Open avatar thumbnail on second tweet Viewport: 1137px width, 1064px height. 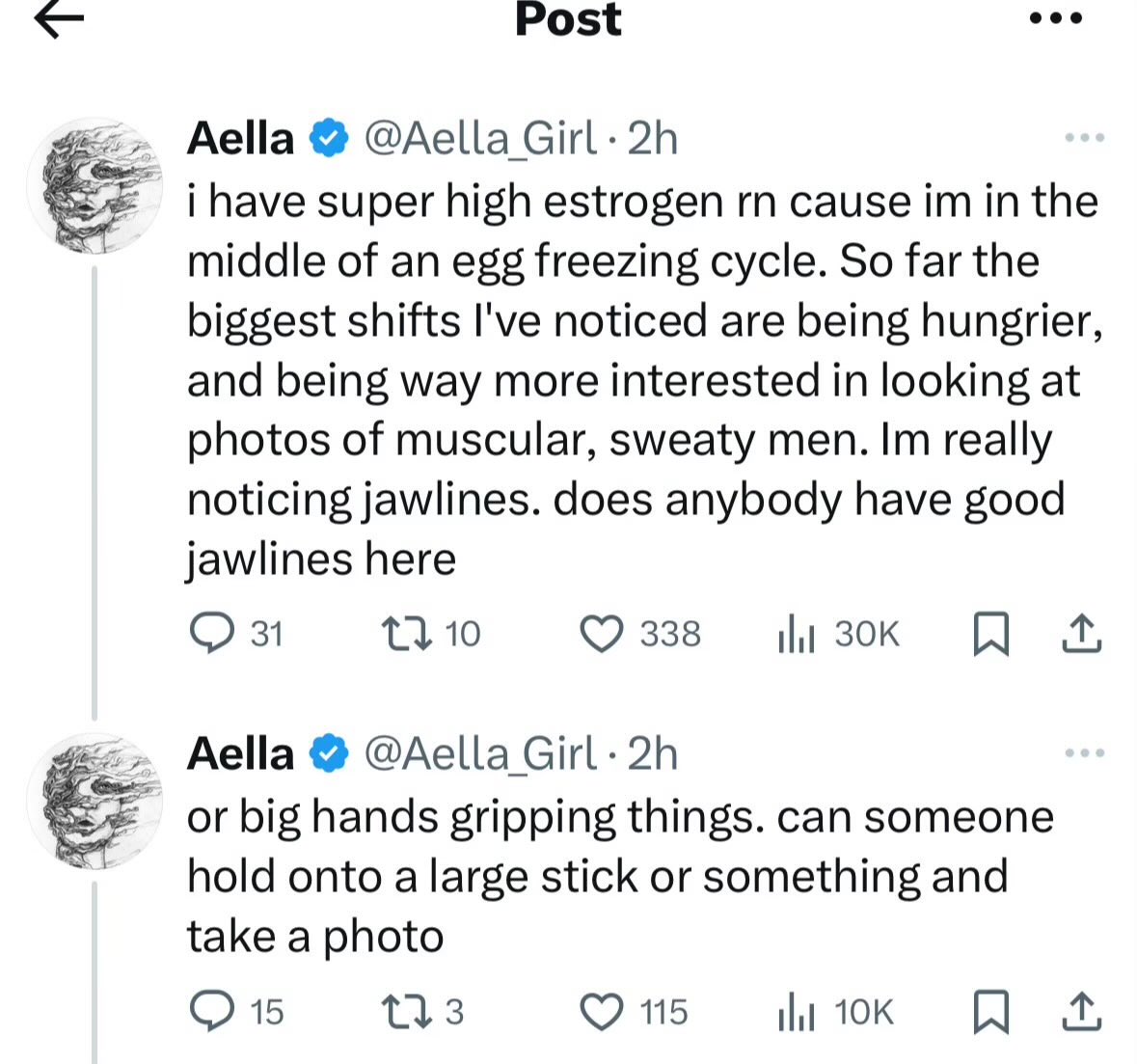coord(95,803)
